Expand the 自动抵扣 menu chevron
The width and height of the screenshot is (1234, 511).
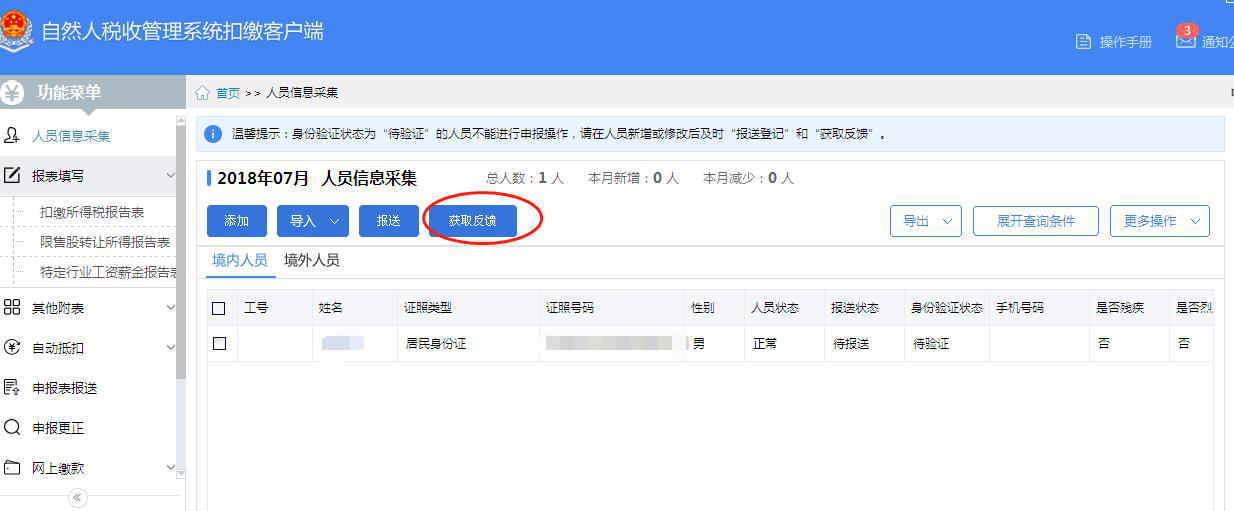(170, 347)
